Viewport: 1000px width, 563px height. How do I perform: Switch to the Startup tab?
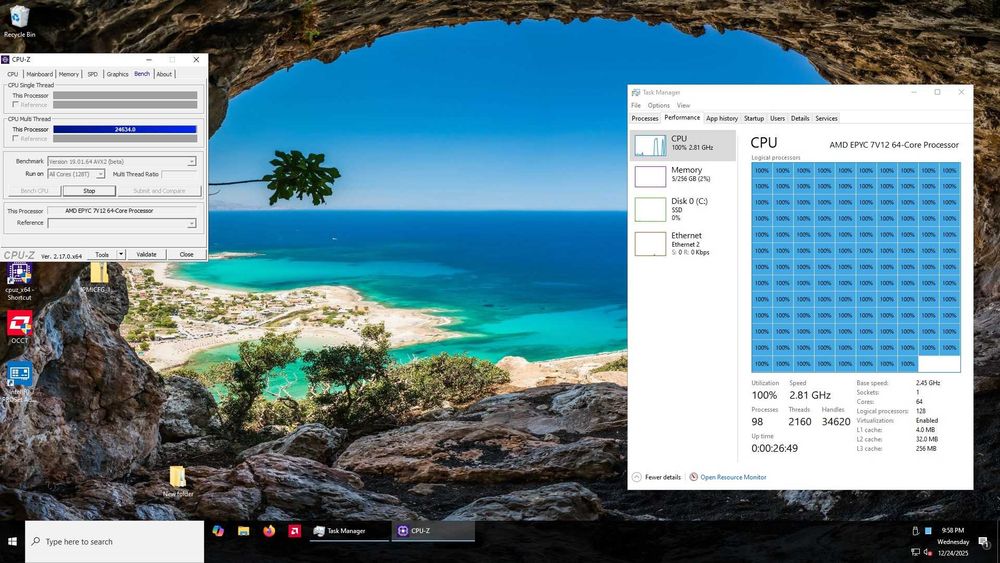754,119
